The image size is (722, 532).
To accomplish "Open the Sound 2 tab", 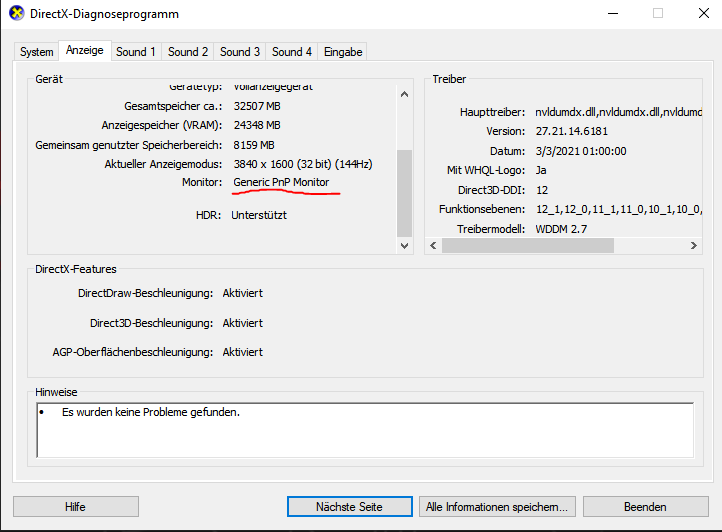I will (x=188, y=52).
